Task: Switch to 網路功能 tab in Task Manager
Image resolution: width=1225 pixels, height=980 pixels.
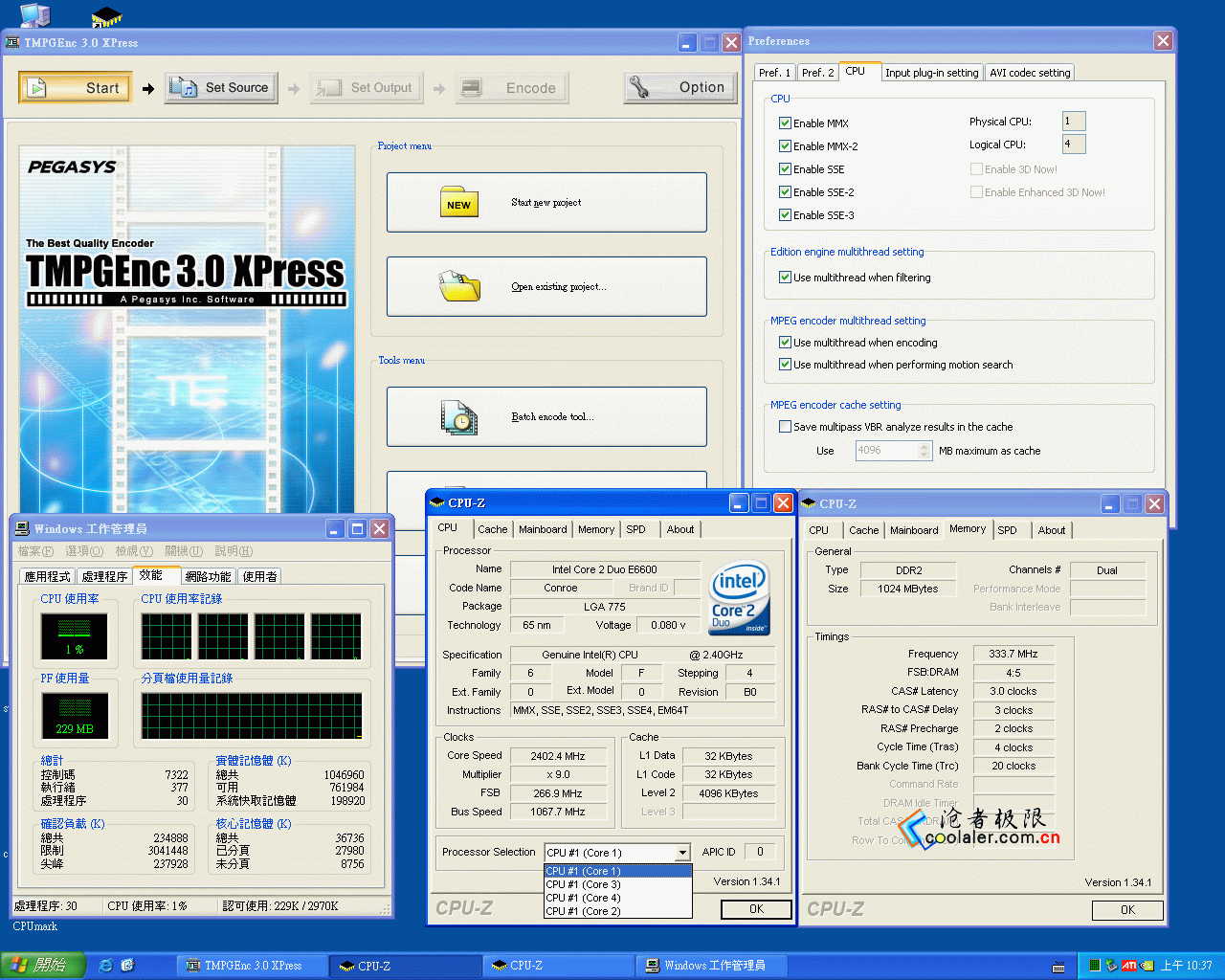Action: click(208, 576)
